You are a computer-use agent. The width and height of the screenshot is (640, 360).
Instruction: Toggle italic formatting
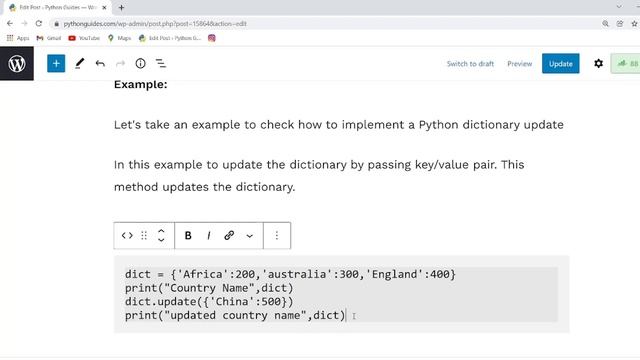tap(209, 236)
